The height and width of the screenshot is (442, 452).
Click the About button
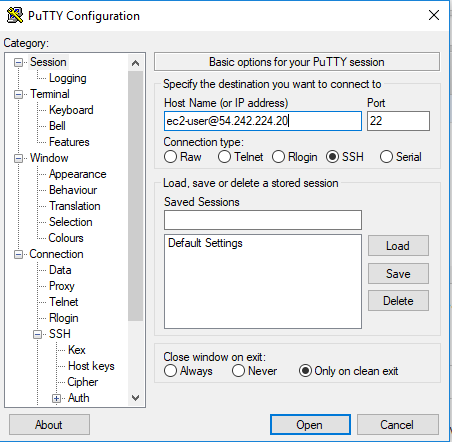point(49,425)
